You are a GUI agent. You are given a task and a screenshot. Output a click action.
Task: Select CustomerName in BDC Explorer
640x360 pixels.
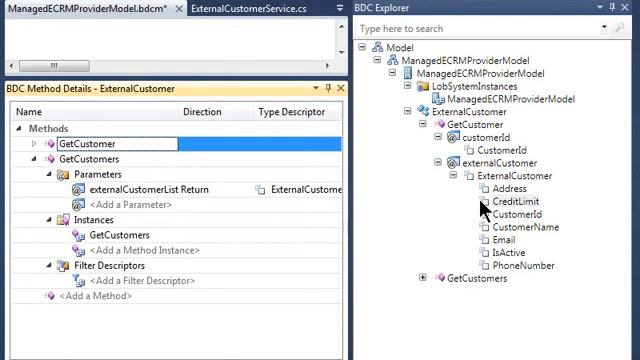point(526,227)
